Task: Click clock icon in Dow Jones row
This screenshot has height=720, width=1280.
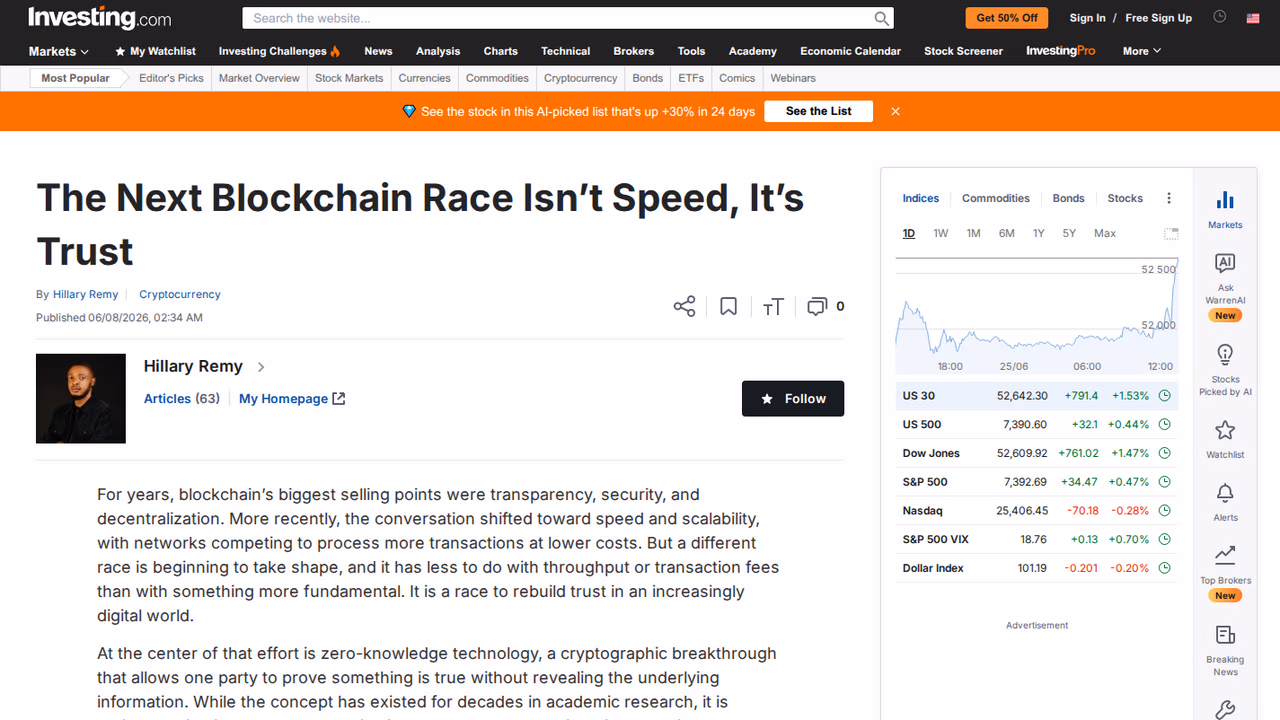Action: pyautogui.click(x=1164, y=453)
